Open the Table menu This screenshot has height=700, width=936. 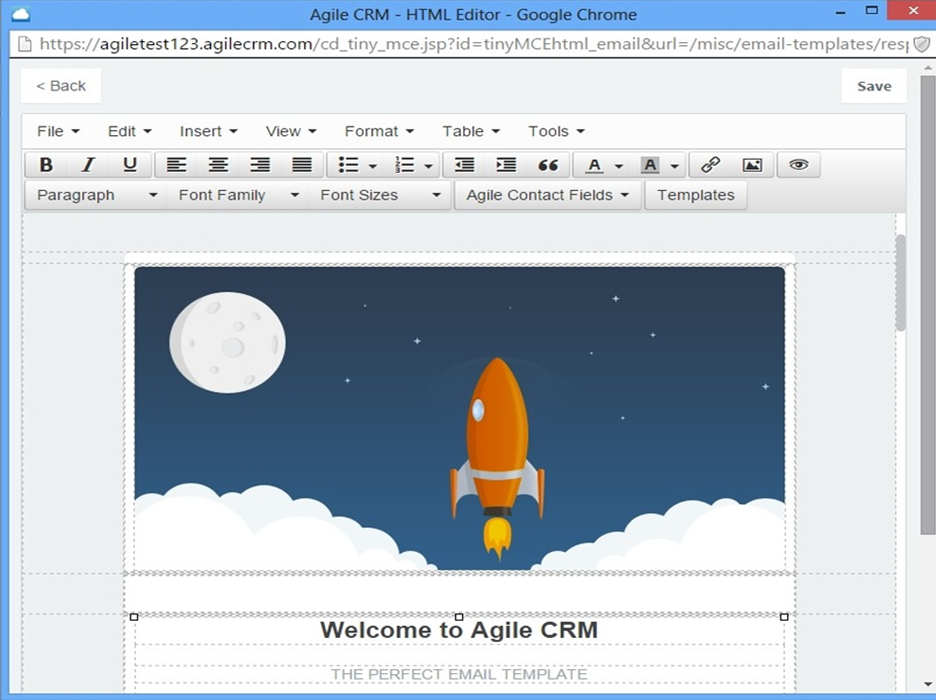470,131
